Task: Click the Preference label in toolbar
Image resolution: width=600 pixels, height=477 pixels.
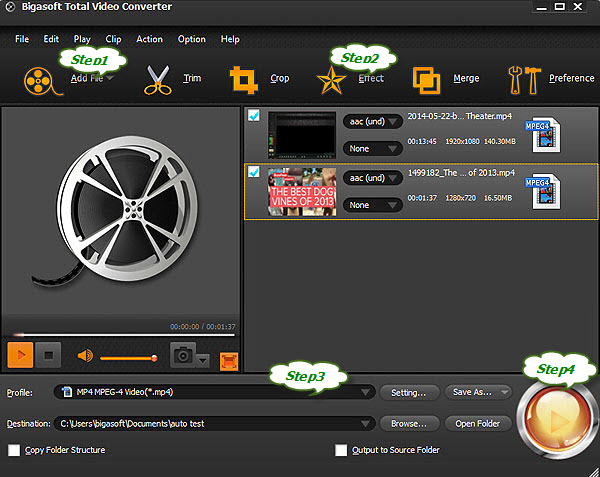Action: tap(572, 78)
